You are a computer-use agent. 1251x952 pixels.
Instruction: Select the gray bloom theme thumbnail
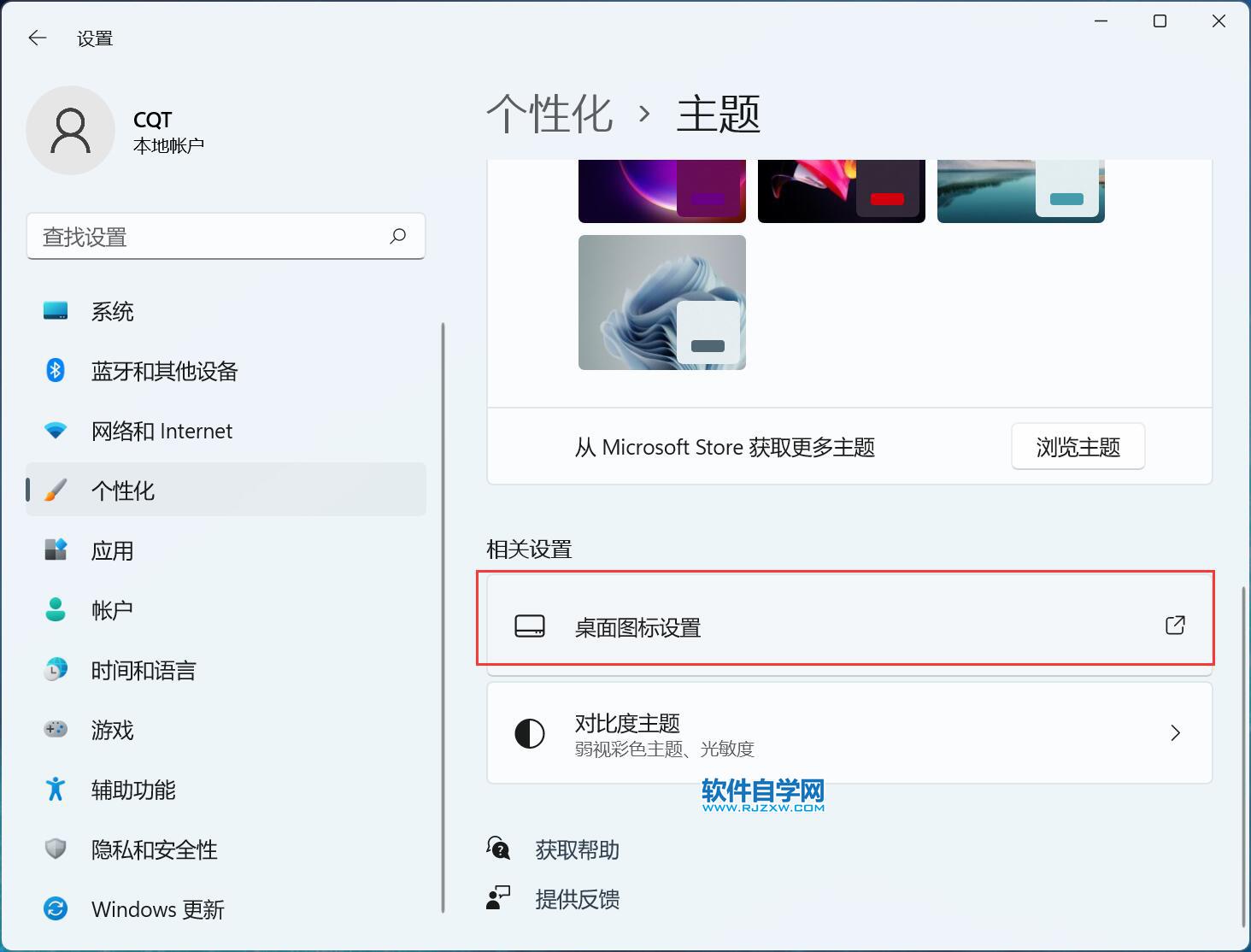point(662,303)
